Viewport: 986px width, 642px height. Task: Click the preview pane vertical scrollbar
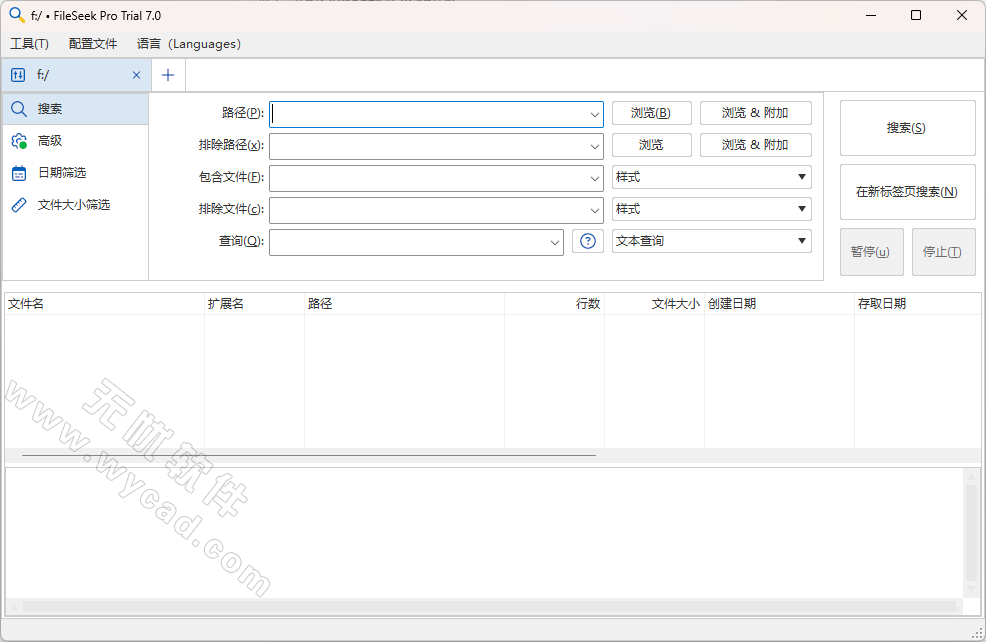point(971,533)
